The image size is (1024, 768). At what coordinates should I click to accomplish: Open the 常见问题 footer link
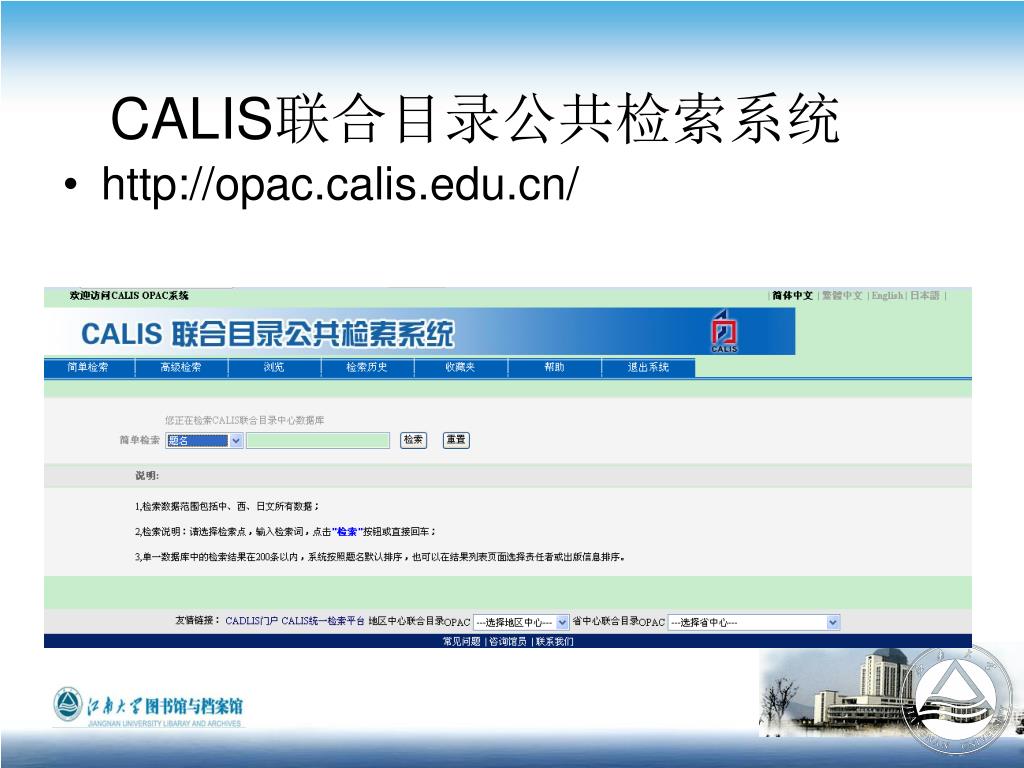[x=462, y=641]
